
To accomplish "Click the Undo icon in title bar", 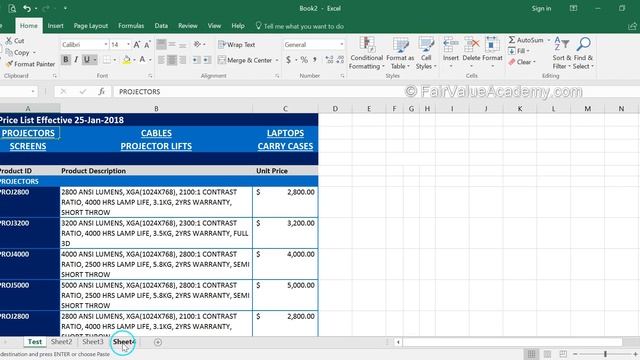I will tap(27, 8).
